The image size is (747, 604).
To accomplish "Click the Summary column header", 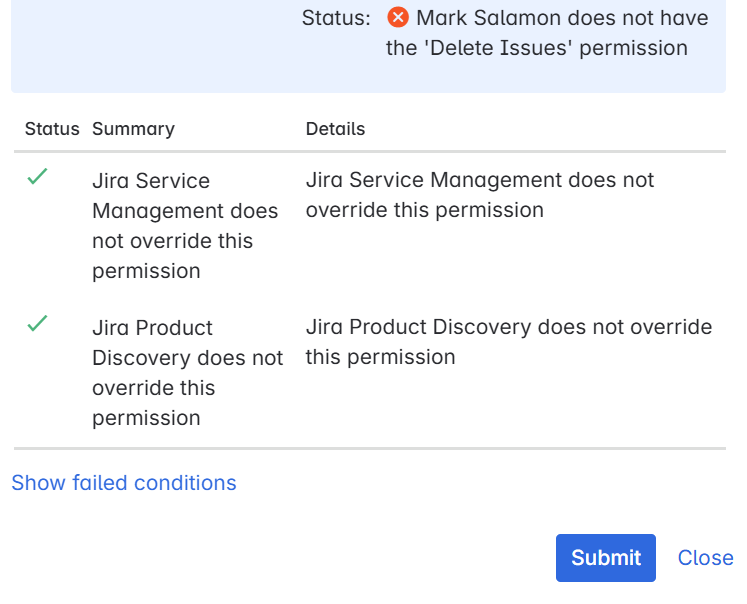I will pos(133,129).
